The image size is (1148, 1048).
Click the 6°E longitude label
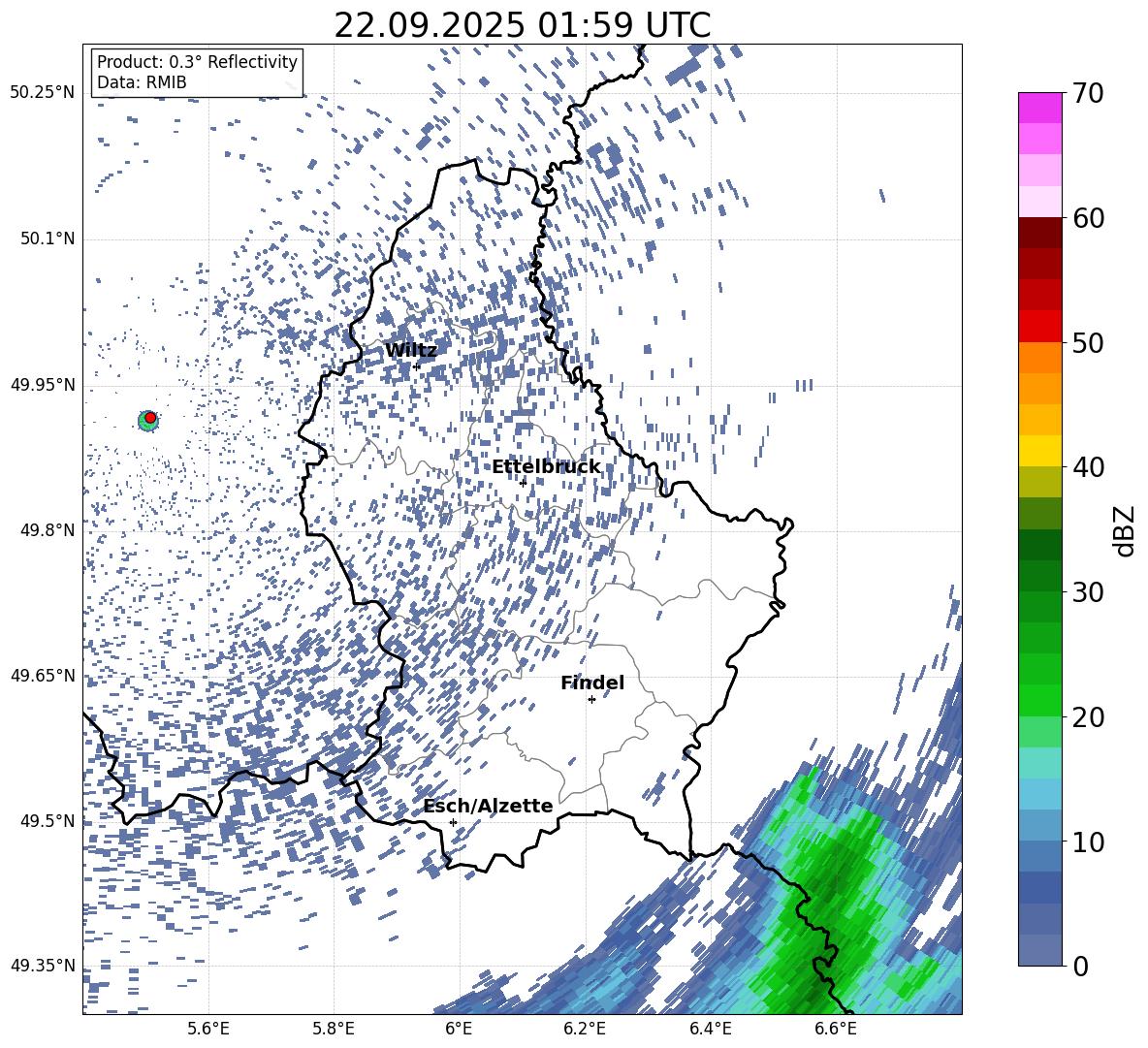click(x=459, y=1029)
